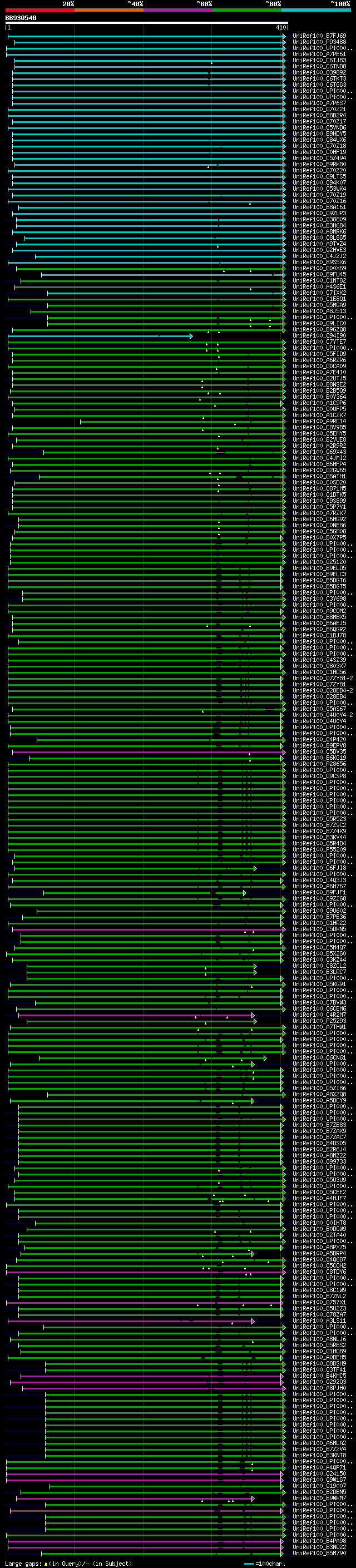This screenshot has height=1568, width=356.
Task: Open hit UniRef100_C5Z494
Action: [x=319, y=159]
